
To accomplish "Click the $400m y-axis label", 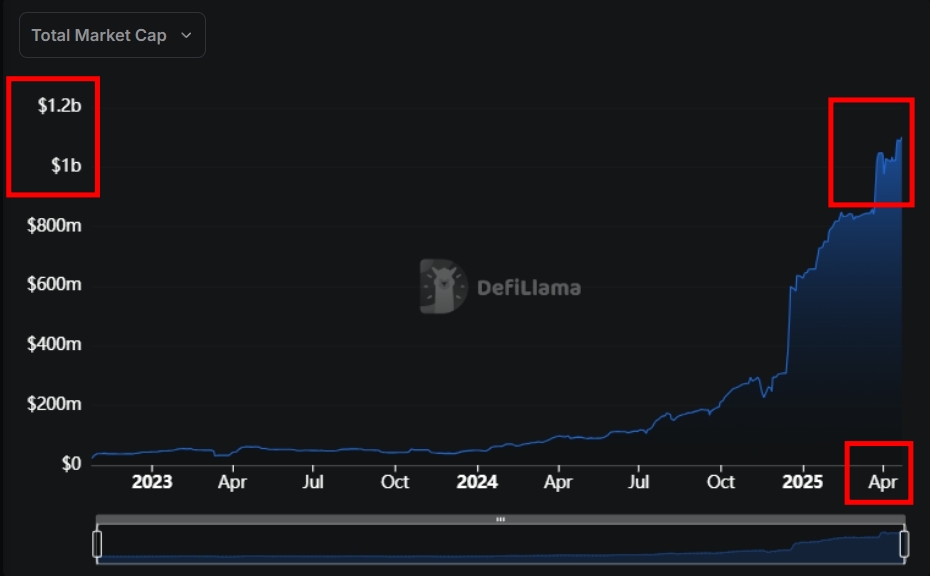I will (54, 344).
